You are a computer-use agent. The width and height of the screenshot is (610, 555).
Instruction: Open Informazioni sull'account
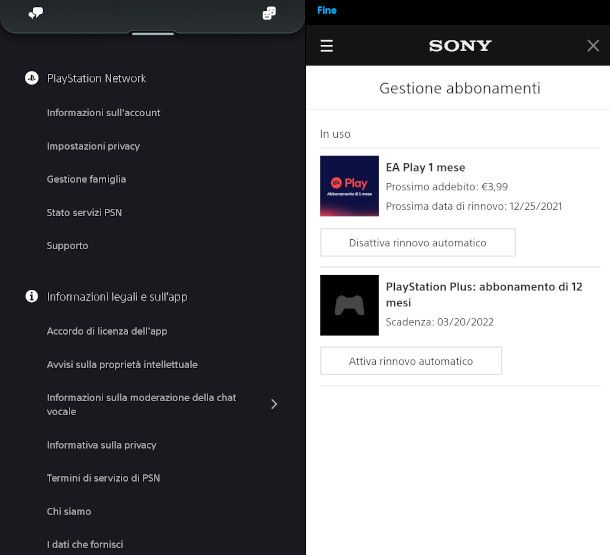[103, 113]
